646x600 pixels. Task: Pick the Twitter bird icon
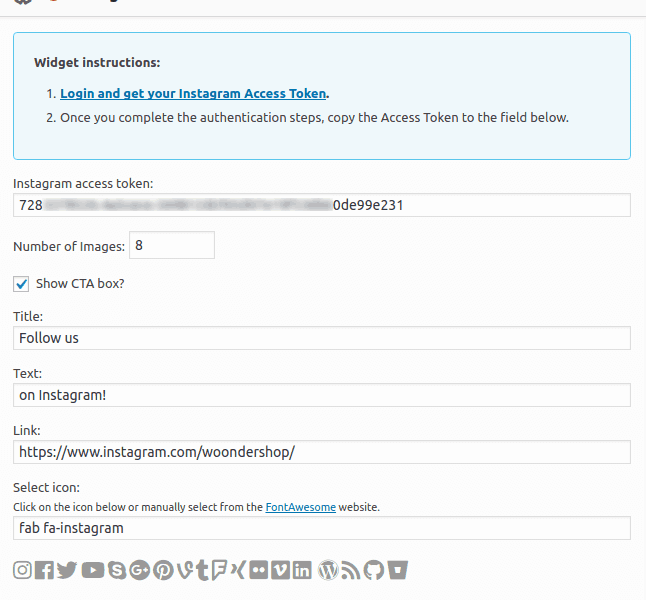(67, 570)
